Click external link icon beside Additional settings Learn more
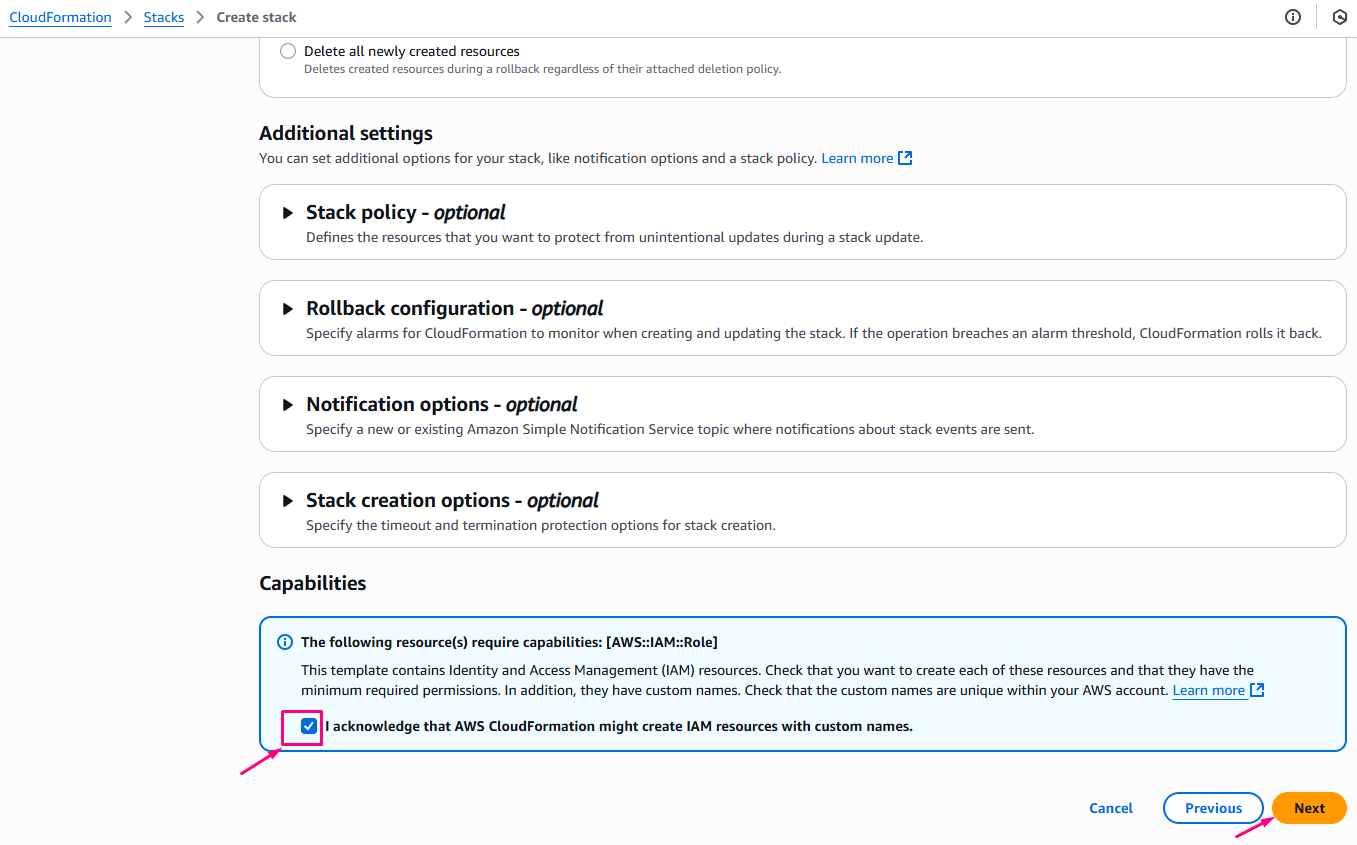 (x=905, y=158)
